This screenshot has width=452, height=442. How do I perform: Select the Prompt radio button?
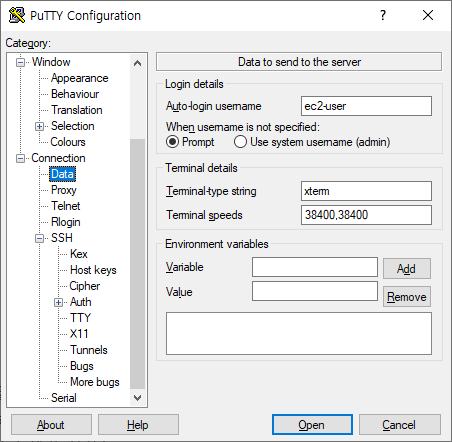pyautogui.click(x=172, y=142)
